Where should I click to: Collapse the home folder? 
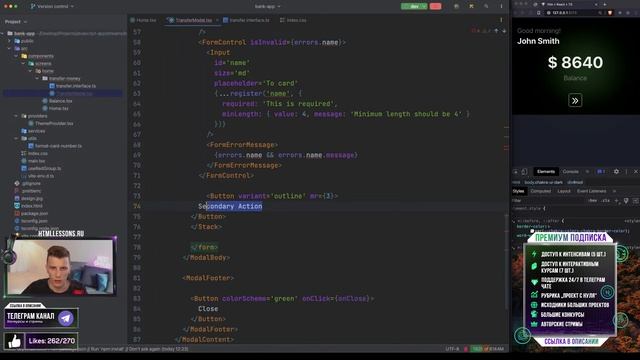click(x=30, y=71)
